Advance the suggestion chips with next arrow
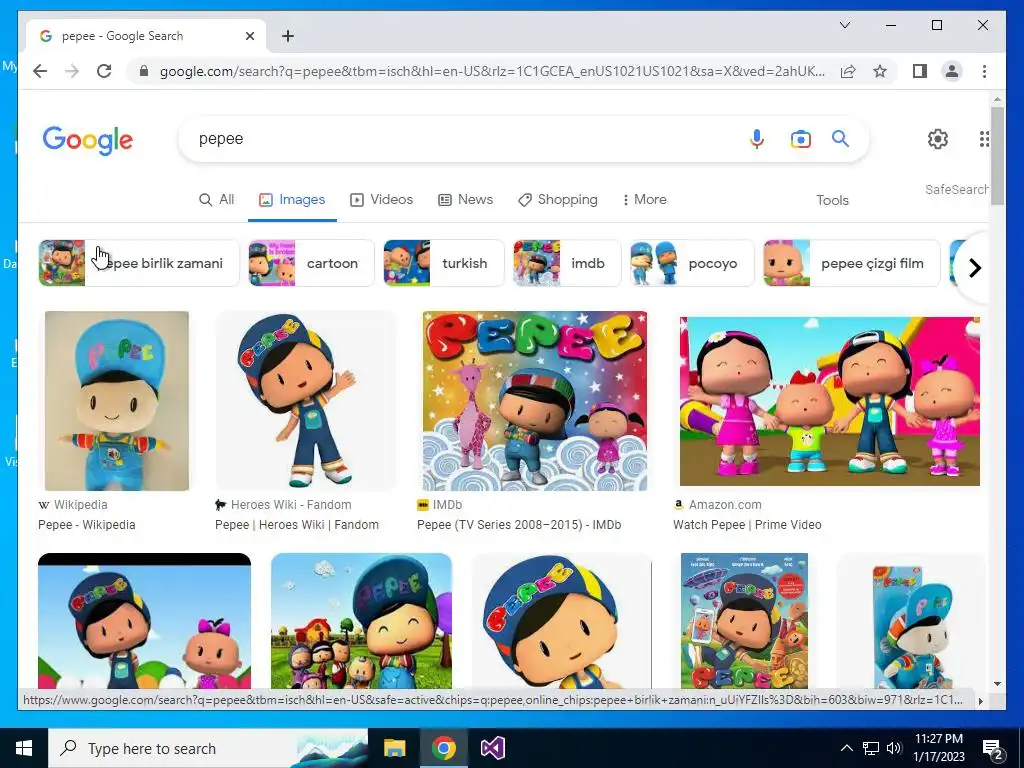 point(974,268)
